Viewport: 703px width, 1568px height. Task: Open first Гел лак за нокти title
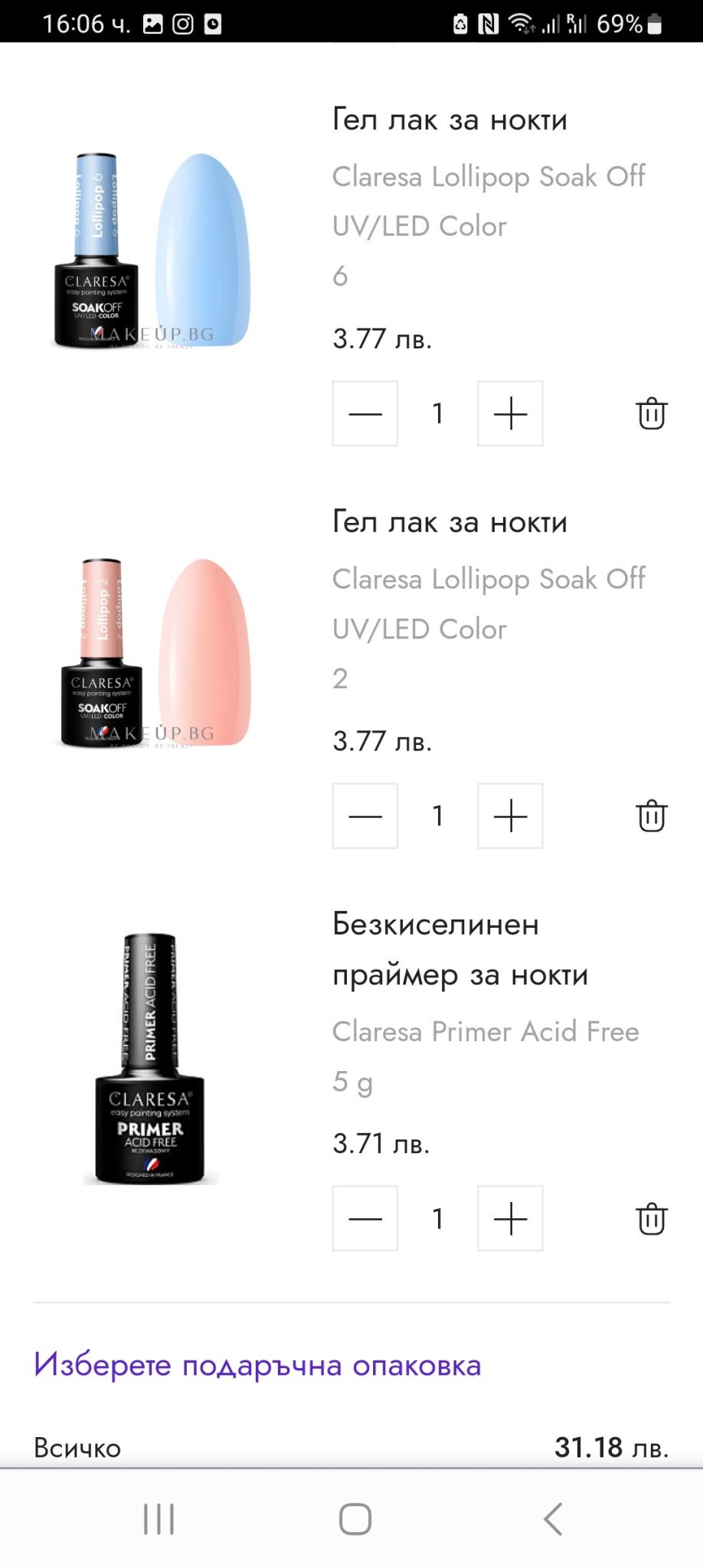click(x=450, y=119)
